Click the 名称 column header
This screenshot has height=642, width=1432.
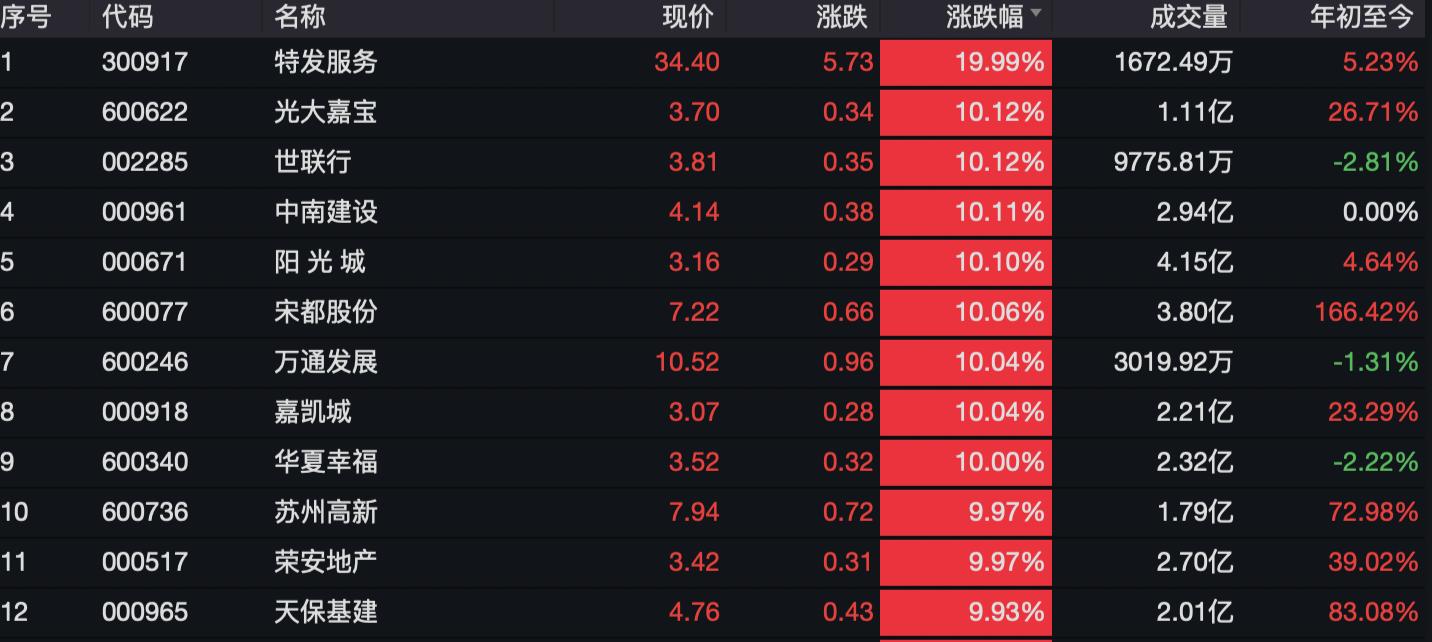(300, 16)
